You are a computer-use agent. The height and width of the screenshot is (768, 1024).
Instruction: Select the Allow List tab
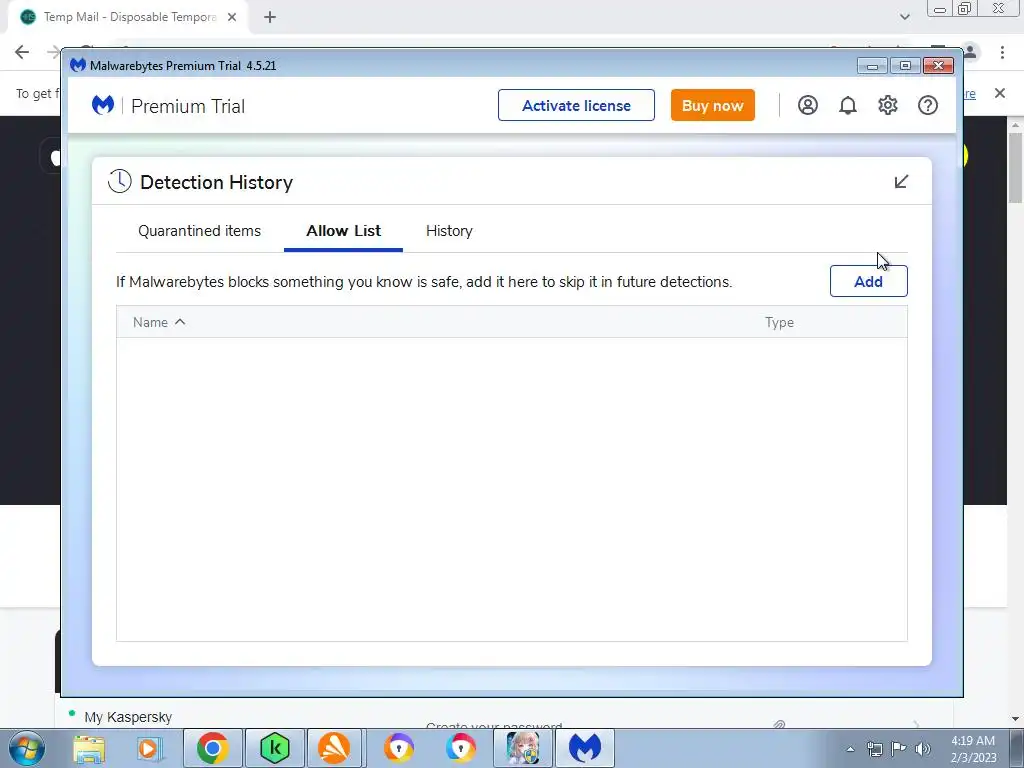coord(344,231)
